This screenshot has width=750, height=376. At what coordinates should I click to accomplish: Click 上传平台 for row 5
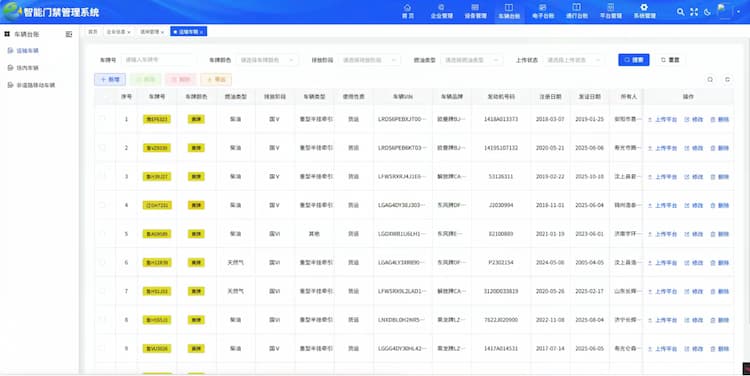click(662, 234)
